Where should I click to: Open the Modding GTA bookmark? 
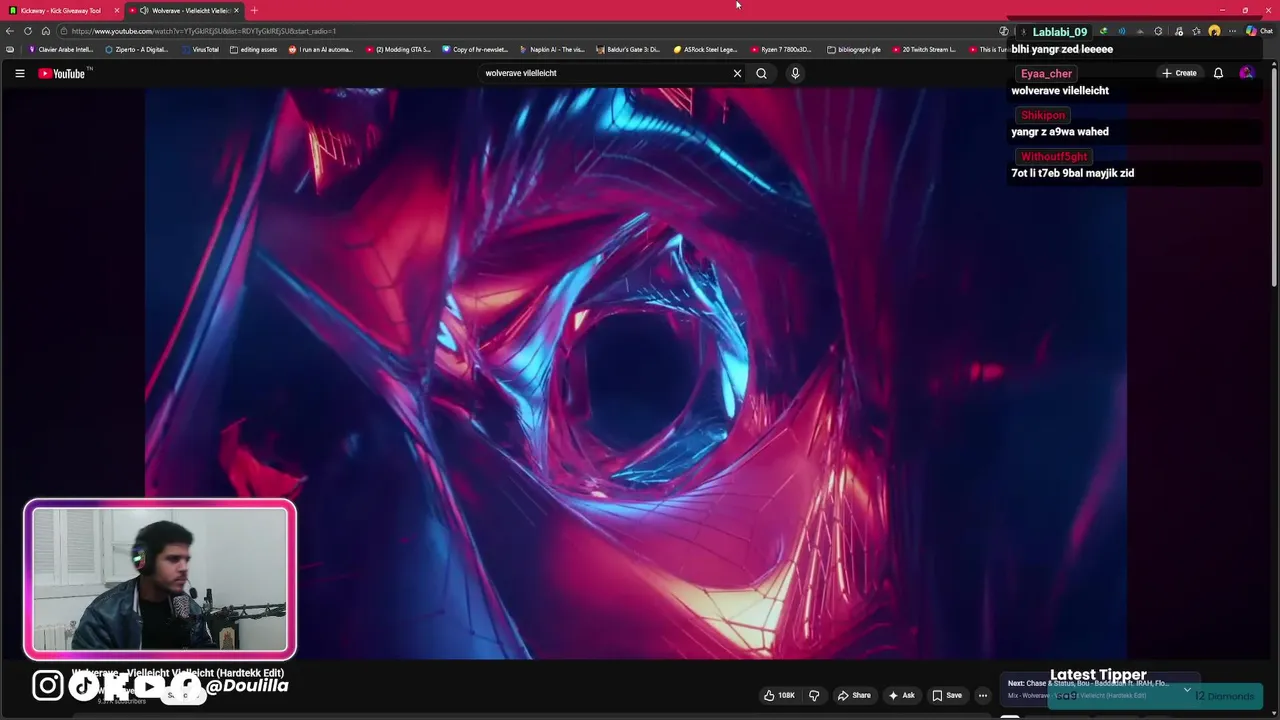(398, 49)
